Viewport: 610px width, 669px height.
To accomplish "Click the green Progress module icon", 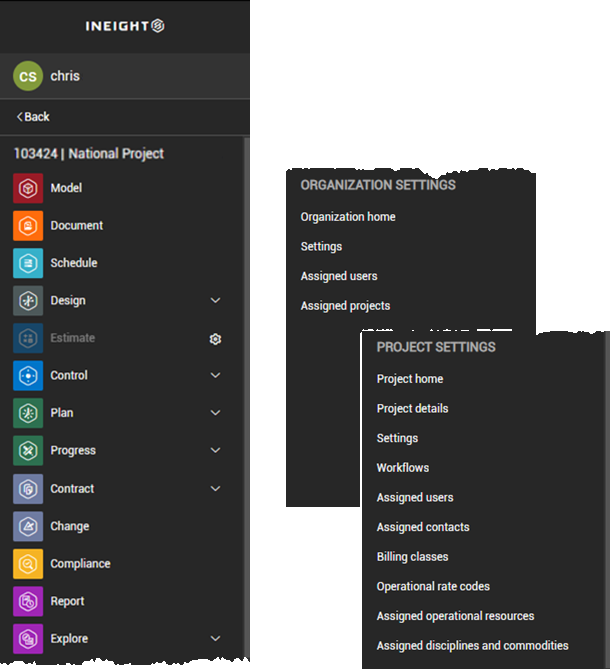I will [x=28, y=451].
